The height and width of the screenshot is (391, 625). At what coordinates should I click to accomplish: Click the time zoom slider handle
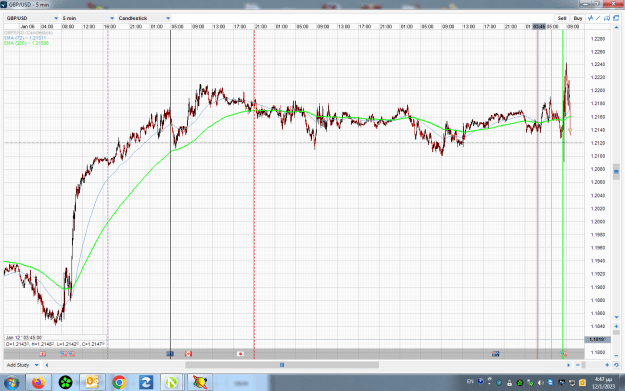[584, 365]
